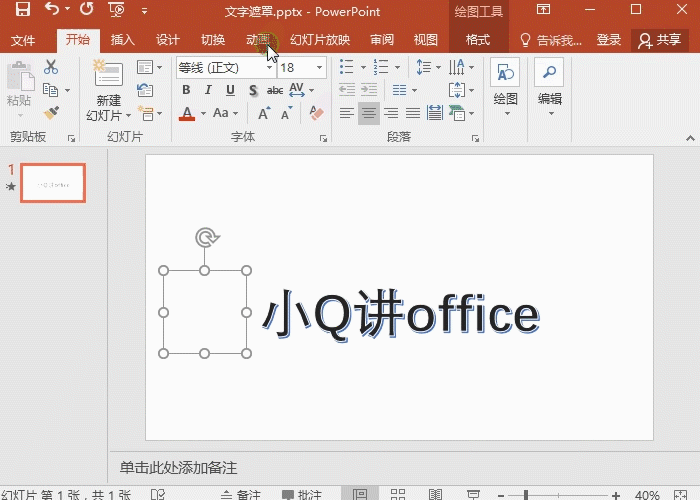Click the New Slide icon

point(108,74)
